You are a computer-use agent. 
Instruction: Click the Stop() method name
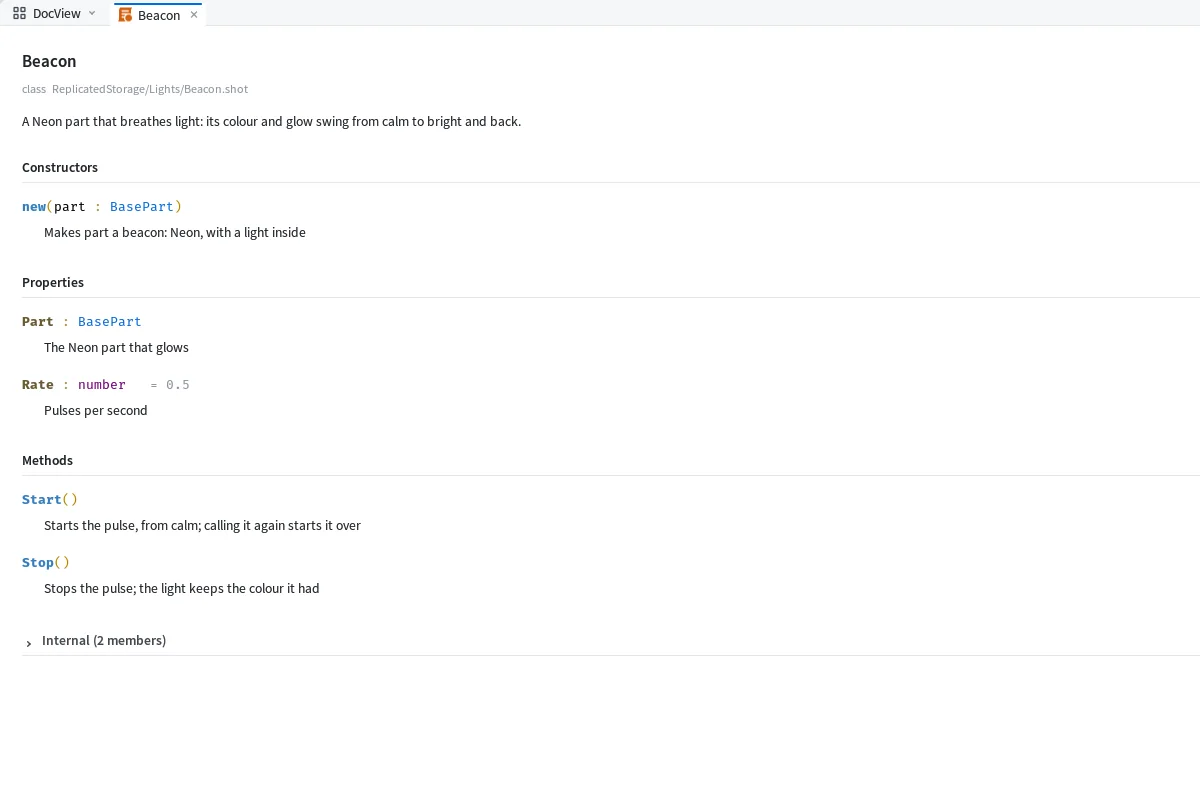(38, 562)
